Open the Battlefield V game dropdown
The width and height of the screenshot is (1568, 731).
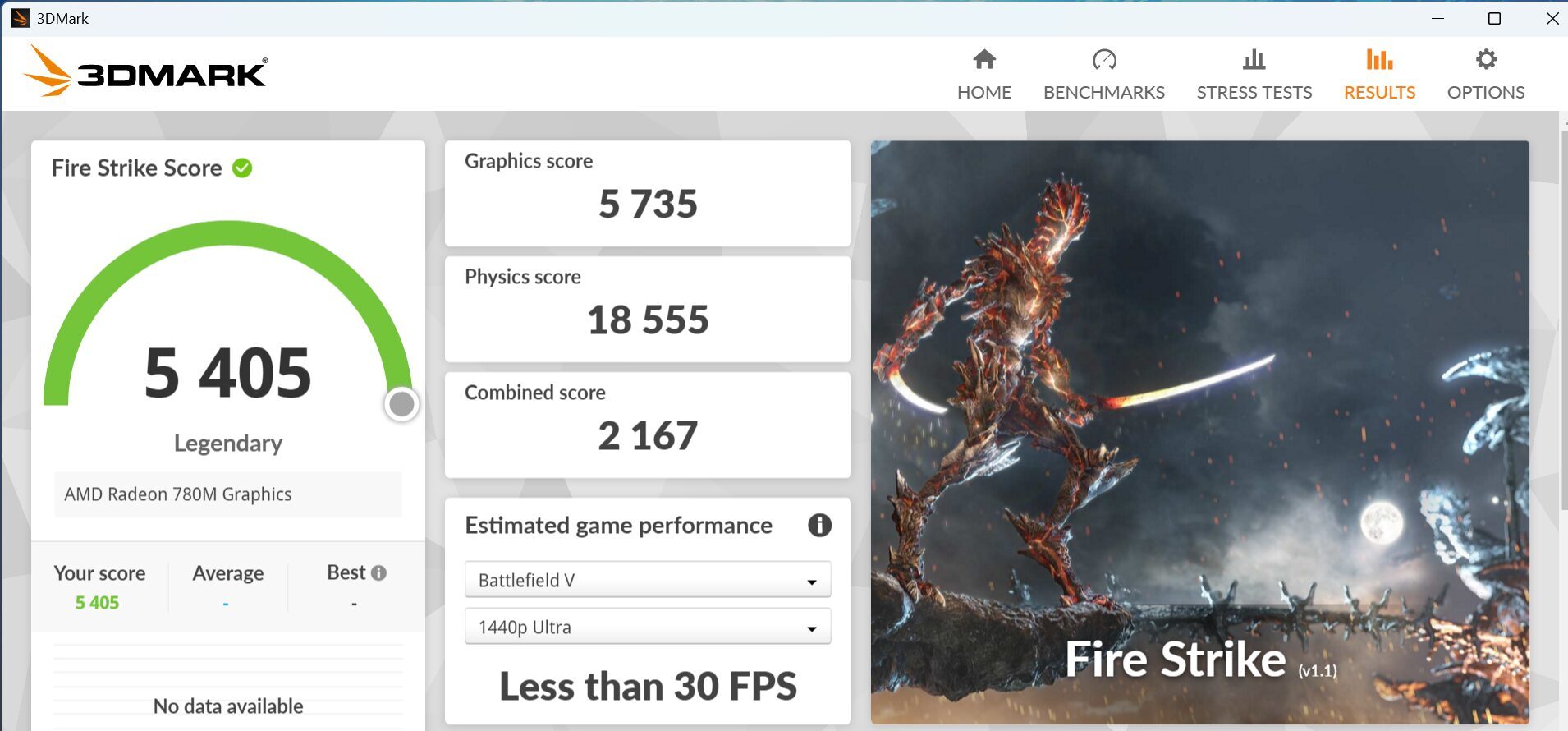click(x=648, y=580)
